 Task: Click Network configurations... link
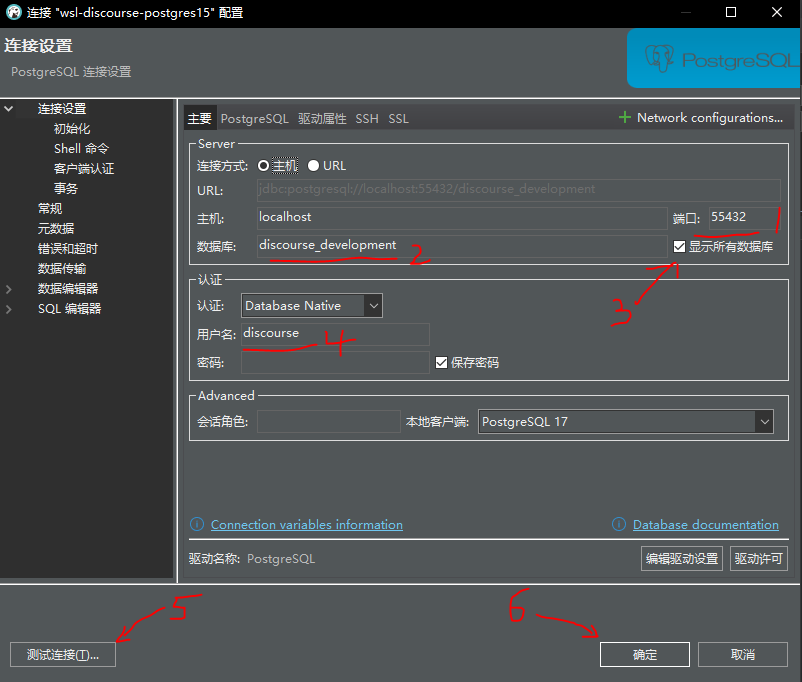click(710, 118)
